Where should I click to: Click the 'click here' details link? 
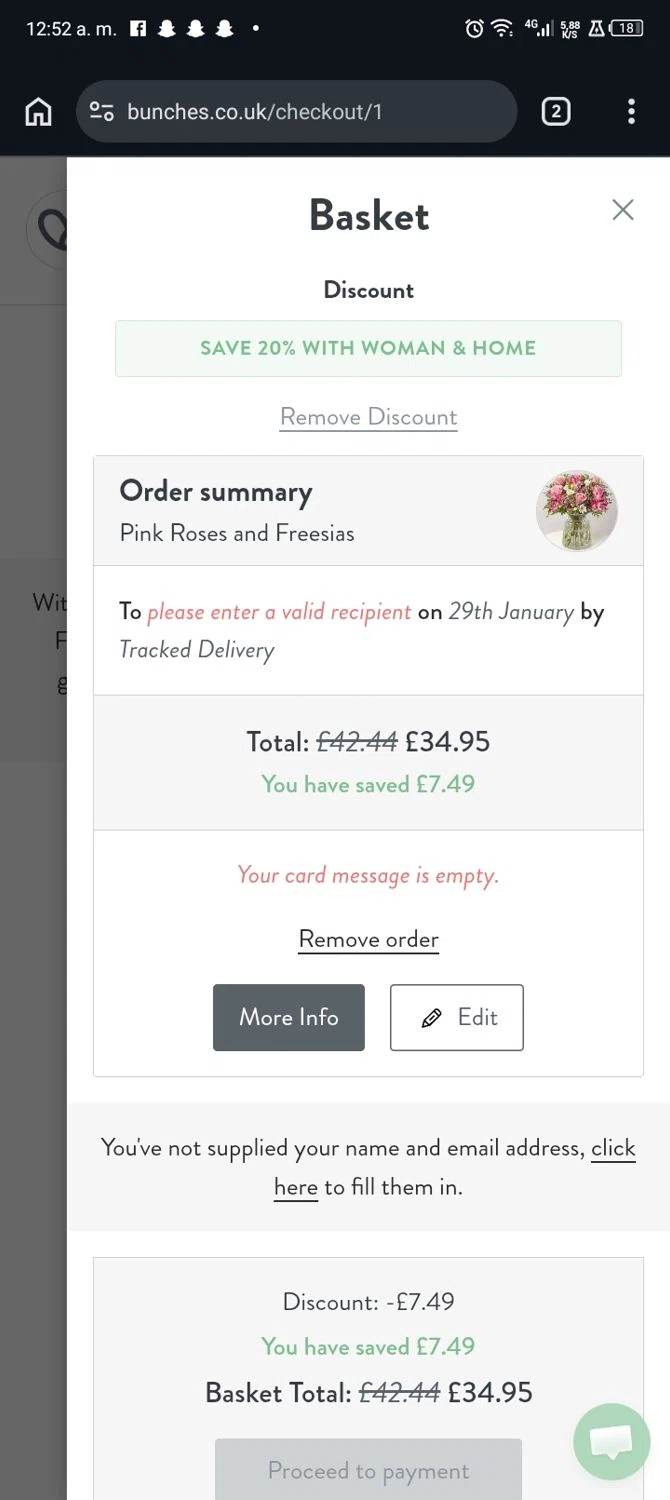click(296, 1187)
